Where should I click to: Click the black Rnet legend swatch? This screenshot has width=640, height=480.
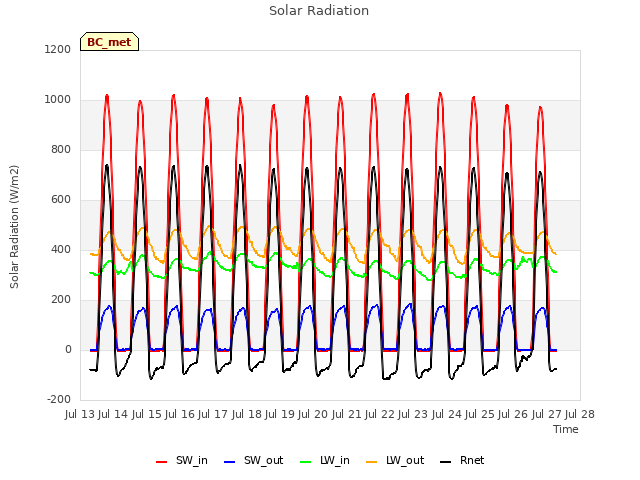(x=446, y=462)
